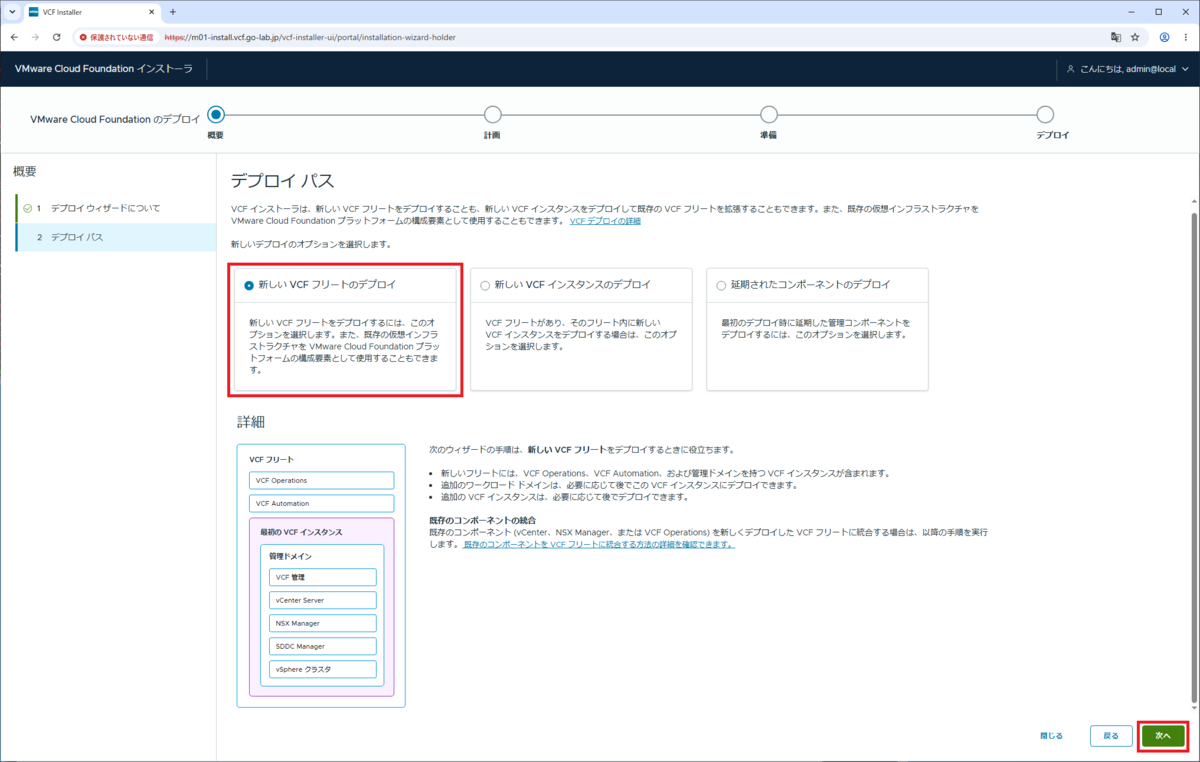Select 新しい VCF フリートのデプロイ radio button

[249, 285]
